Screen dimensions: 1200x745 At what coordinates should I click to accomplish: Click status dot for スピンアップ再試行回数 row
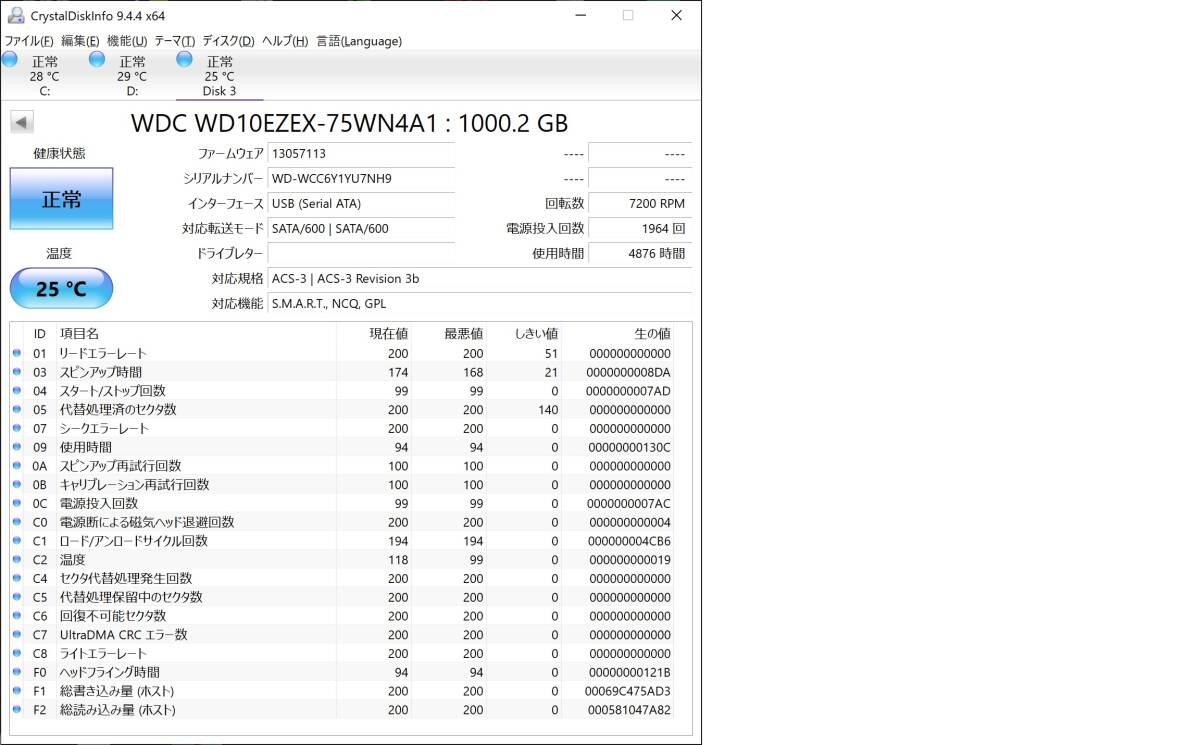[x=17, y=466]
